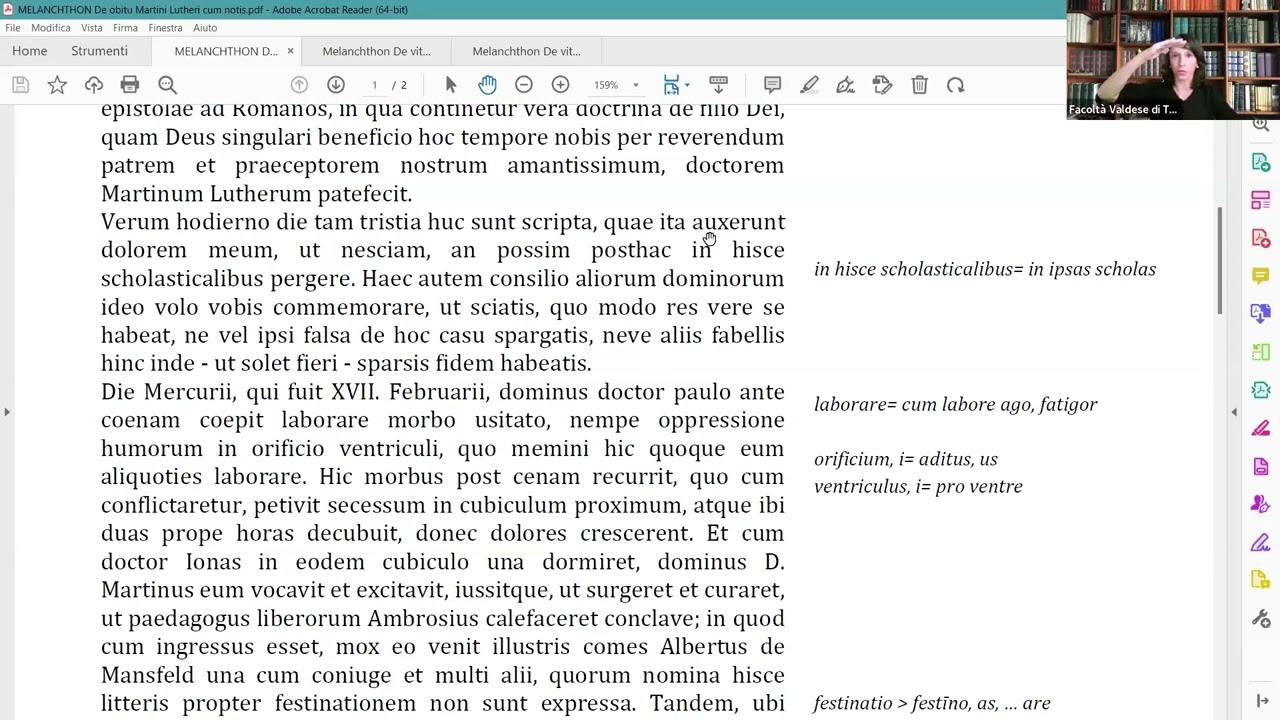Open the Modifica menu
1280x720 pixels.
click(51, 28)
